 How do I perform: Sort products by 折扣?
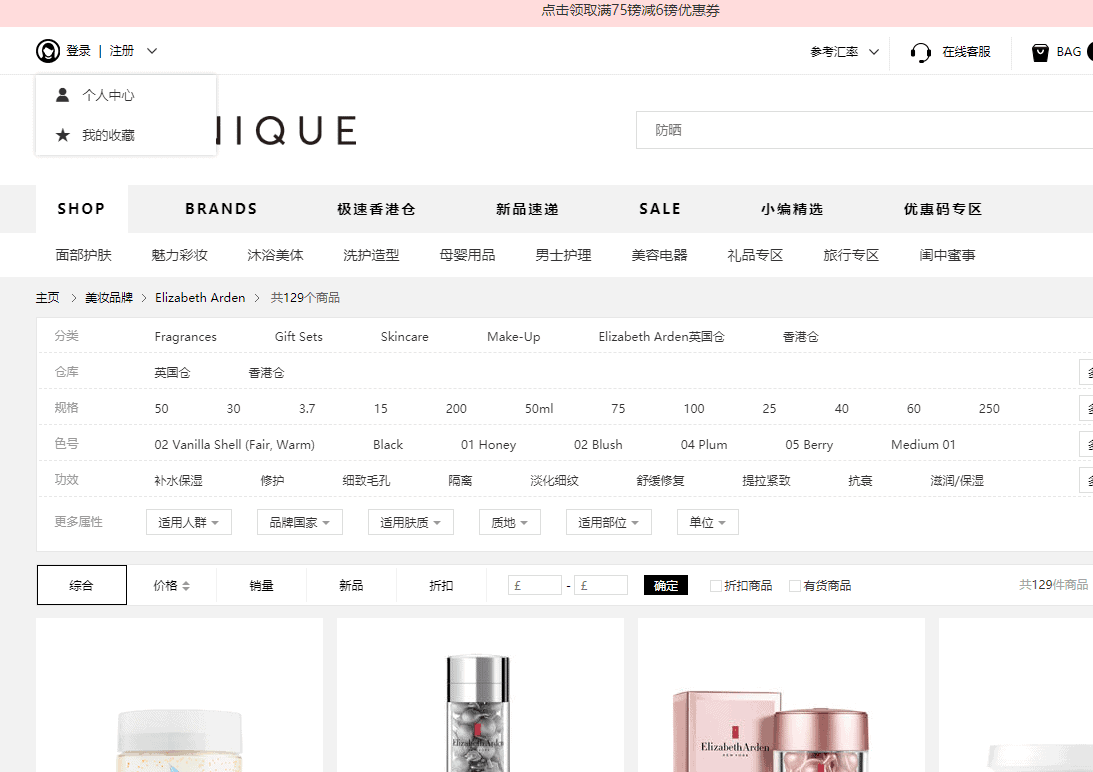tap(441, 586)
